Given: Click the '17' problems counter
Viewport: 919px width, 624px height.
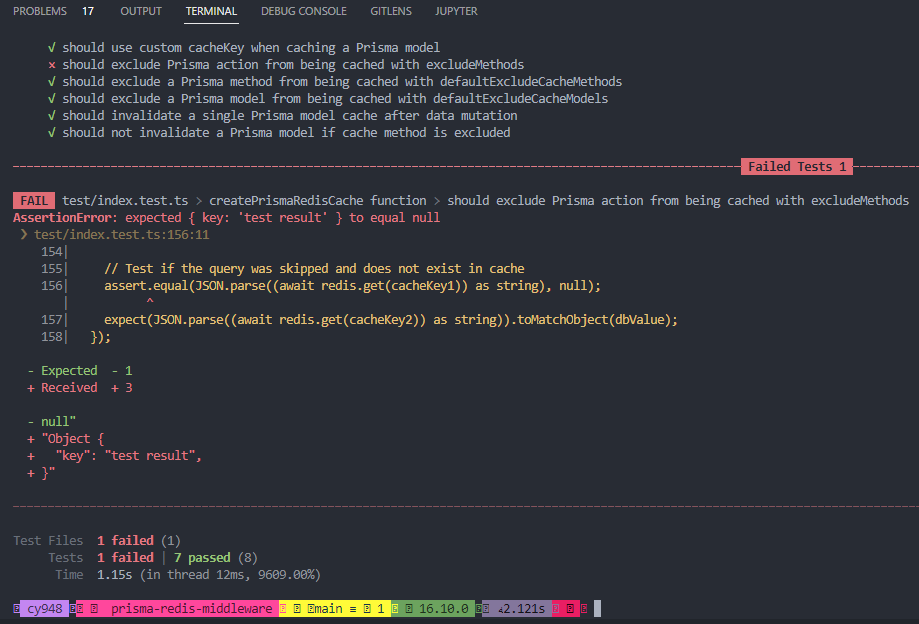Looking at the screenshot, I should coord(88,11).
